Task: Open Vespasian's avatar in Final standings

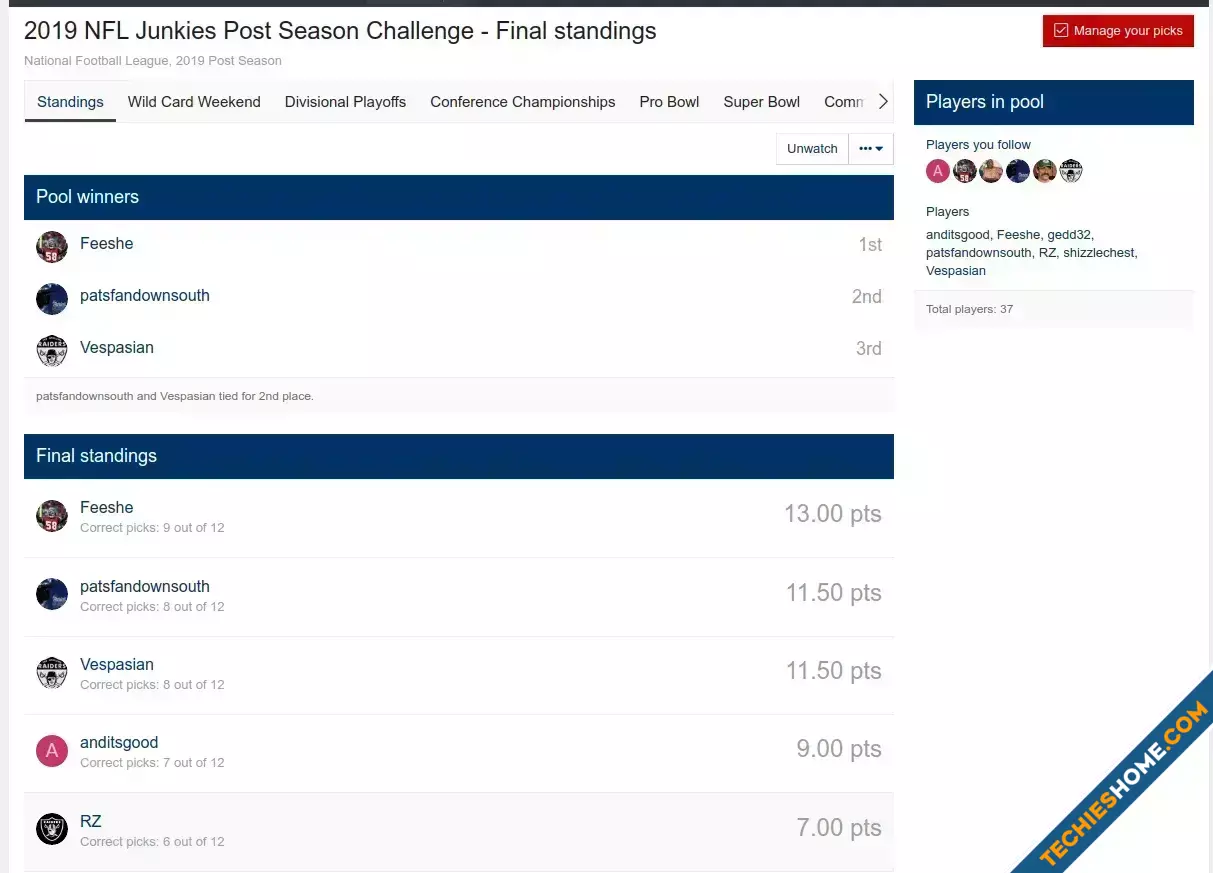Action: tap(52, 673)
